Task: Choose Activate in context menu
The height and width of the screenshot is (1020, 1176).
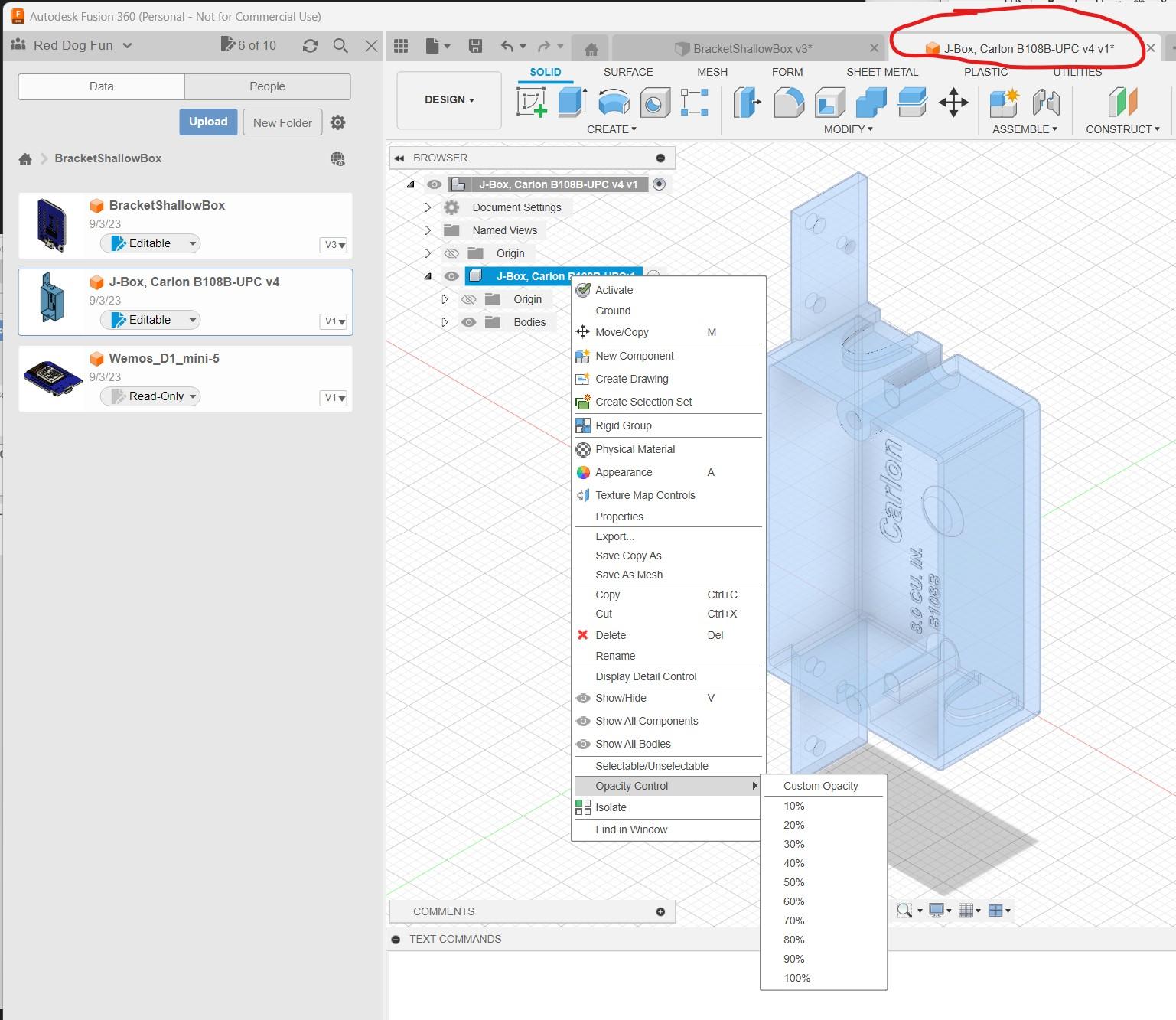Action: tap(669, 290)
